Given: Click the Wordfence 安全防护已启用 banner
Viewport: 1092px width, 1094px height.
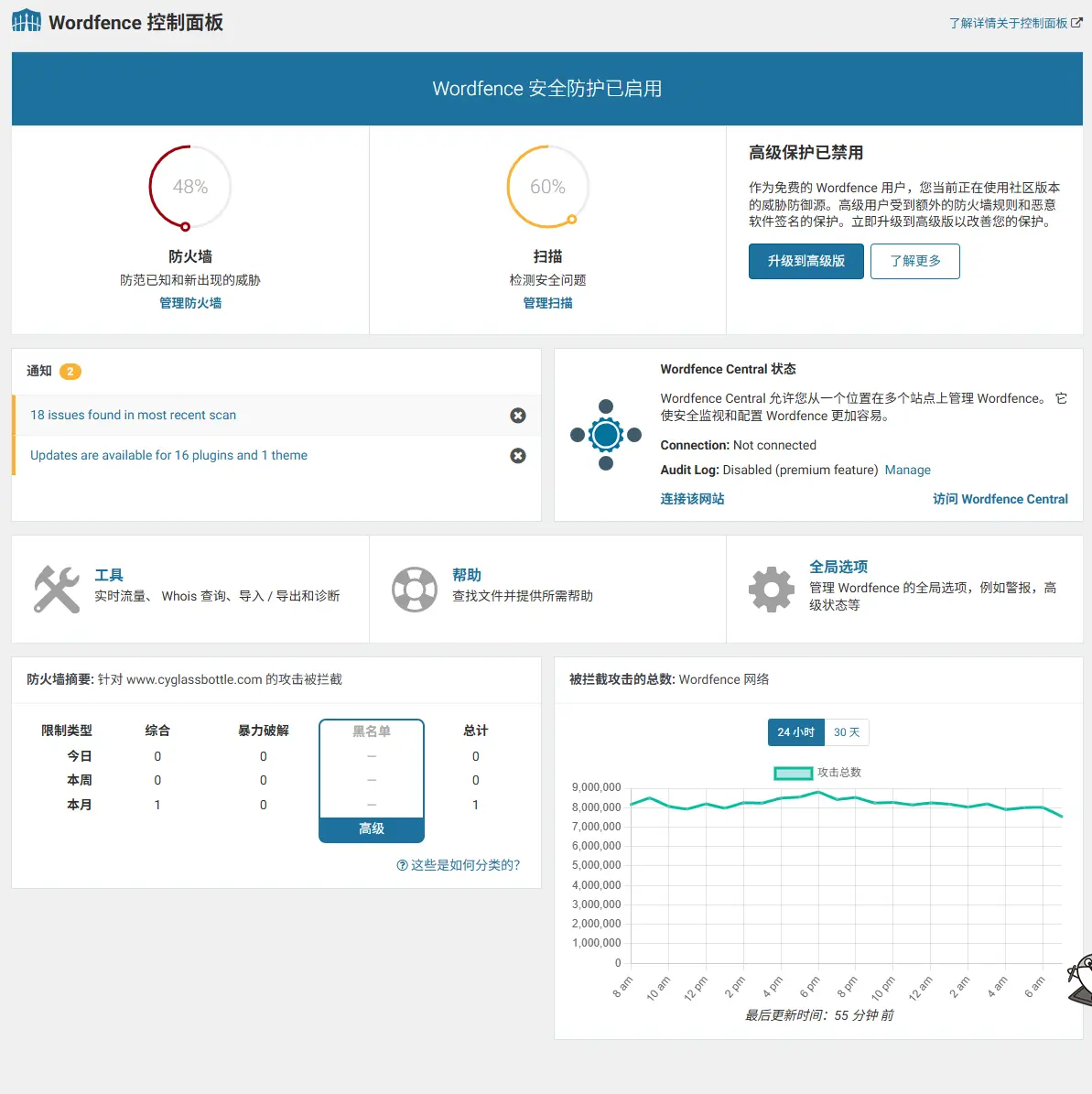Looking at the screenshot, I should coord(547,89).
